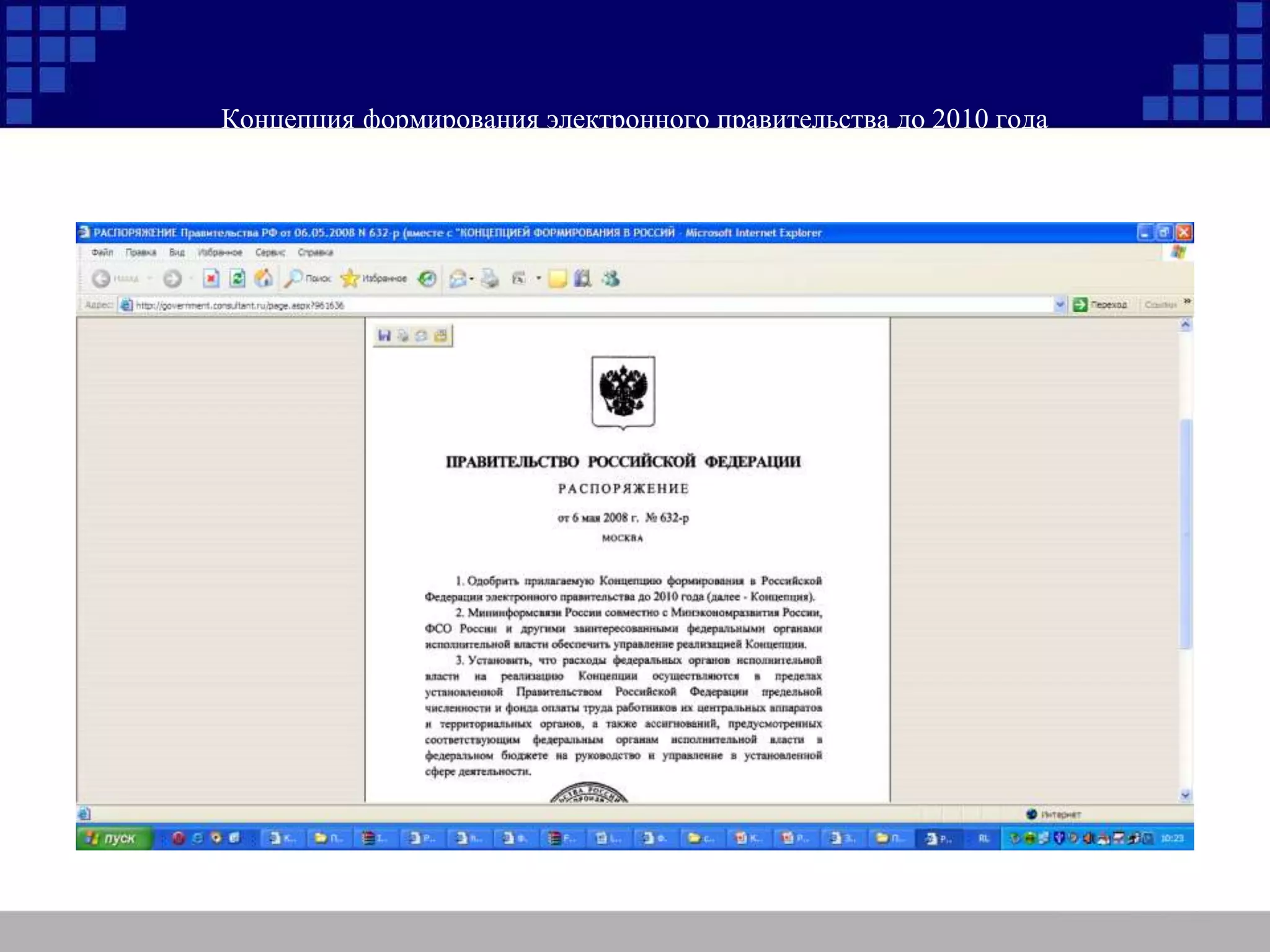
Task: Expand the Edit button dropdown arrow
Action: 538,279
